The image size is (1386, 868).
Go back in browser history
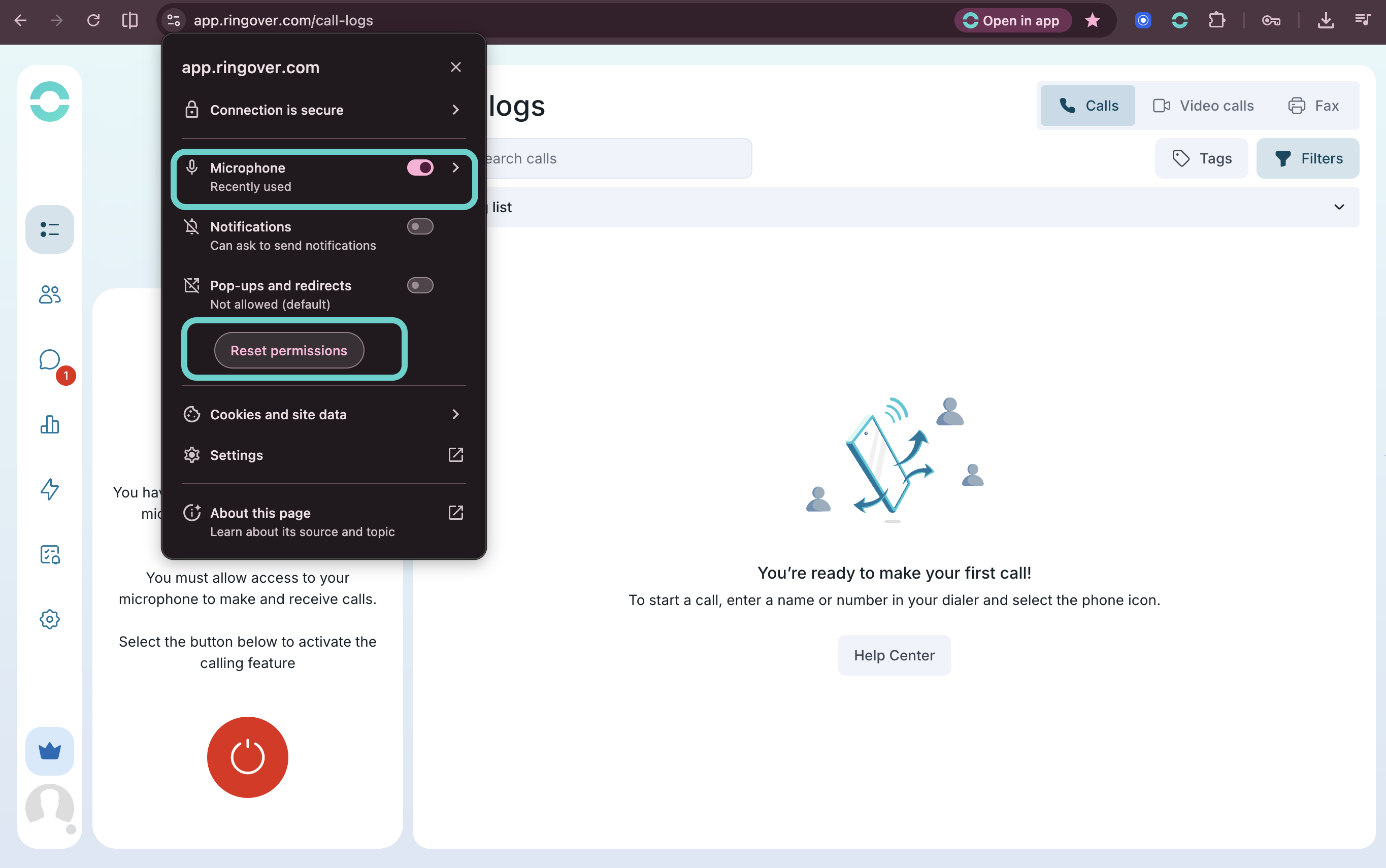point(21,21)
